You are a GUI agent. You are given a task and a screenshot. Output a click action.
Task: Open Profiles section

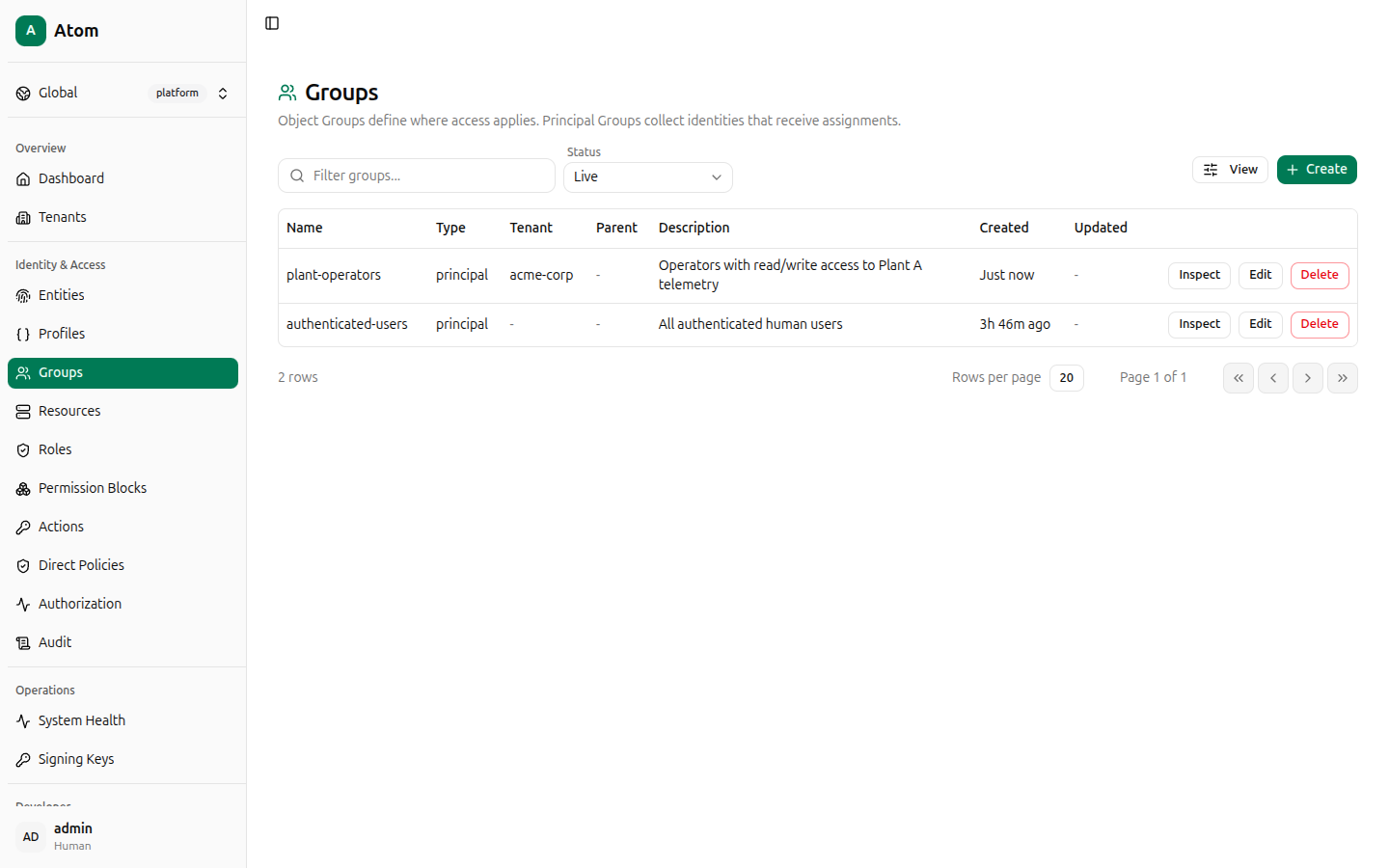click(x=123, y=335)
